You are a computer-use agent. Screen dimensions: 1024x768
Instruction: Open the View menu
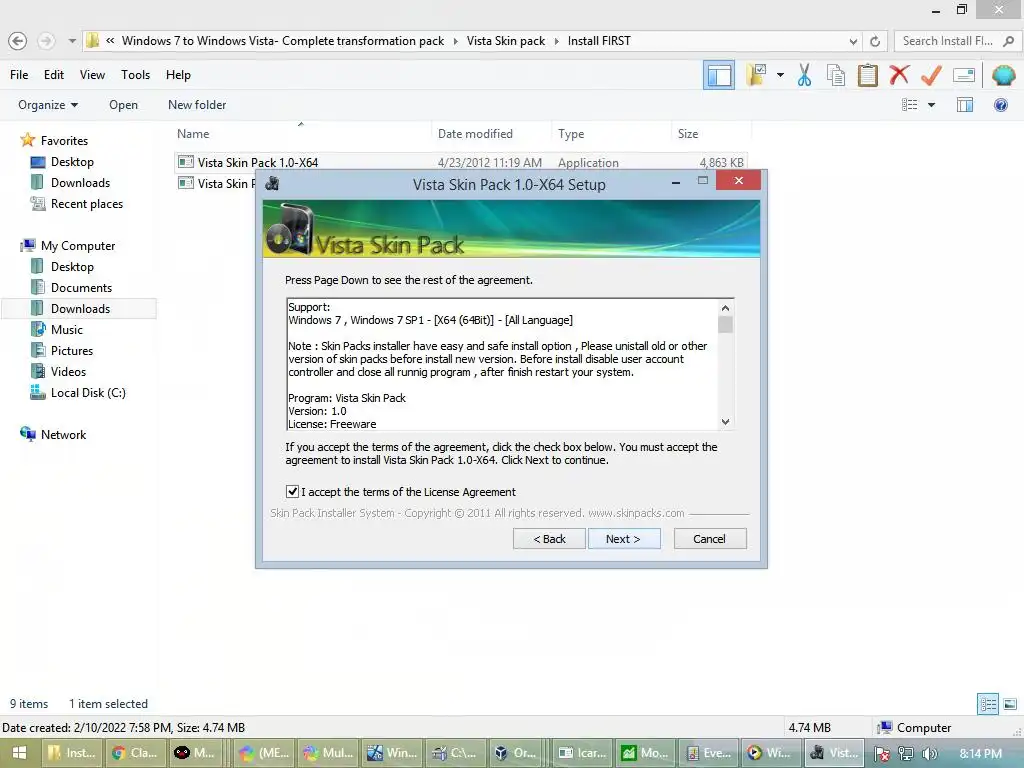[x=92, y=74]
